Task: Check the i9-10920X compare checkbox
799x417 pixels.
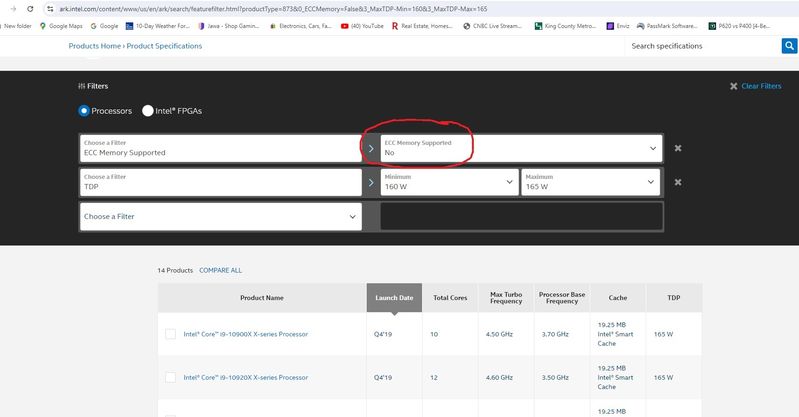Action: tap(170, 377)
